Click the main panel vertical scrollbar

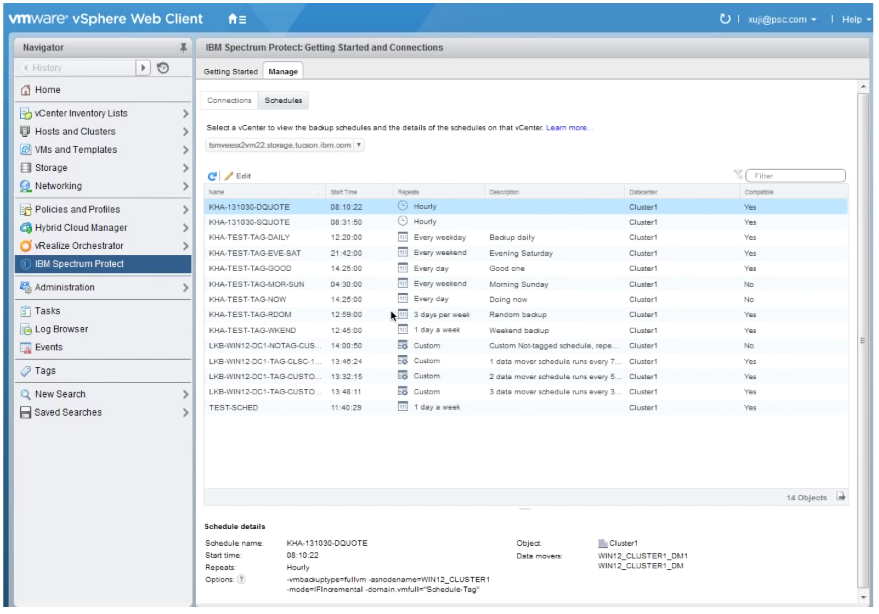tap(863, 340)
